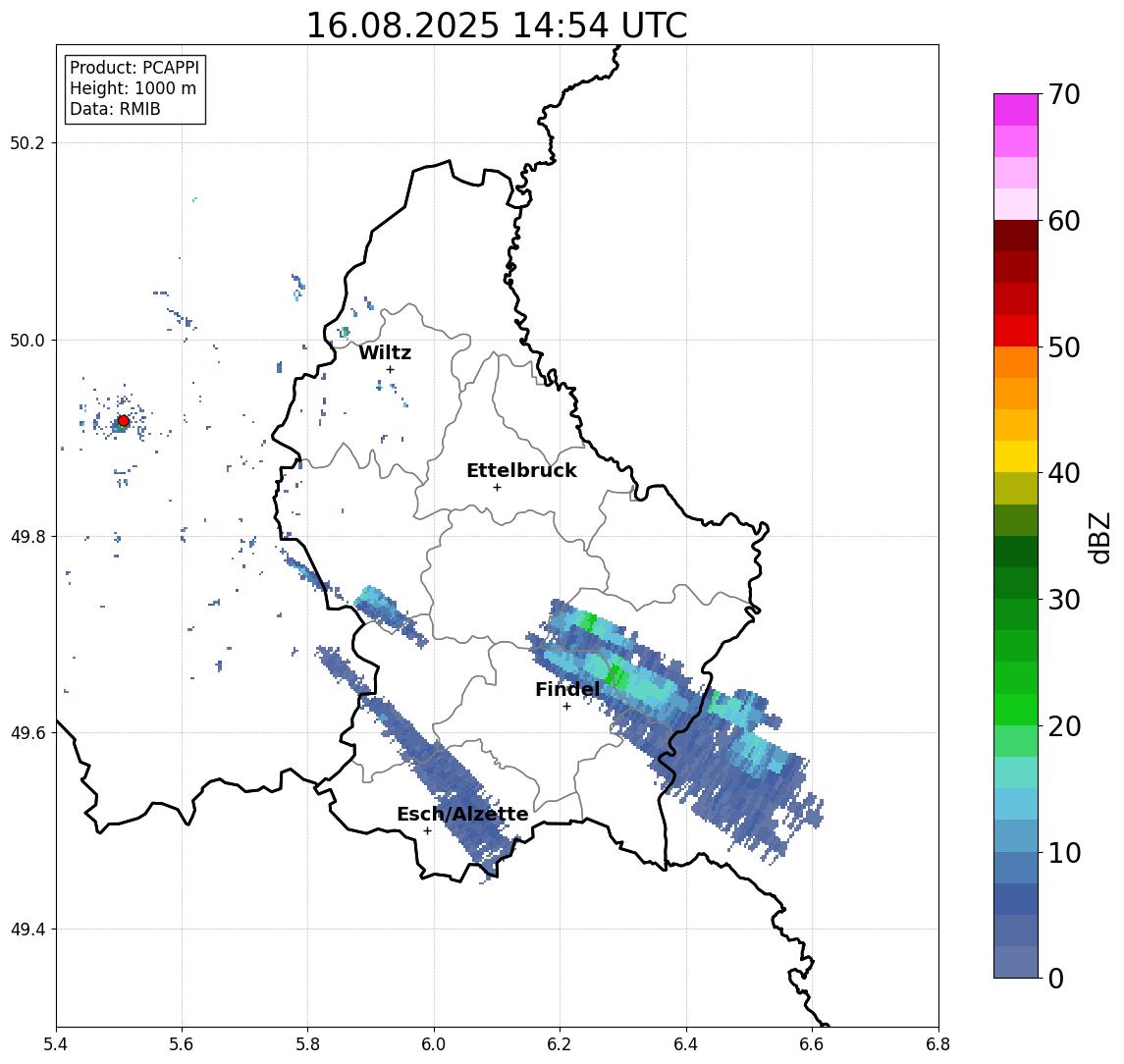Click the 10 tick on the colorbar

(x=1064, y=853)
